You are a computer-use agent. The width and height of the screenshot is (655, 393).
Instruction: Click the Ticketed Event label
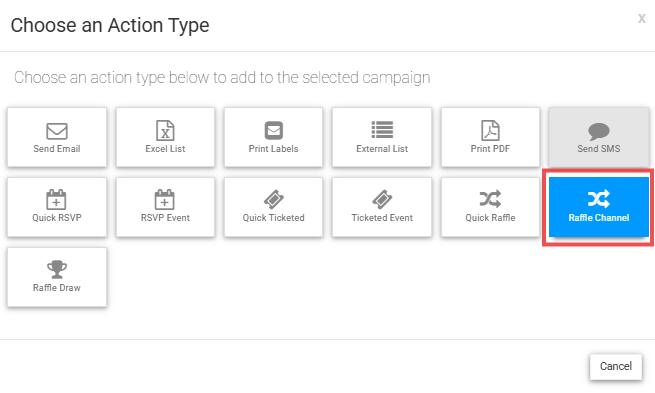(382, 218)
